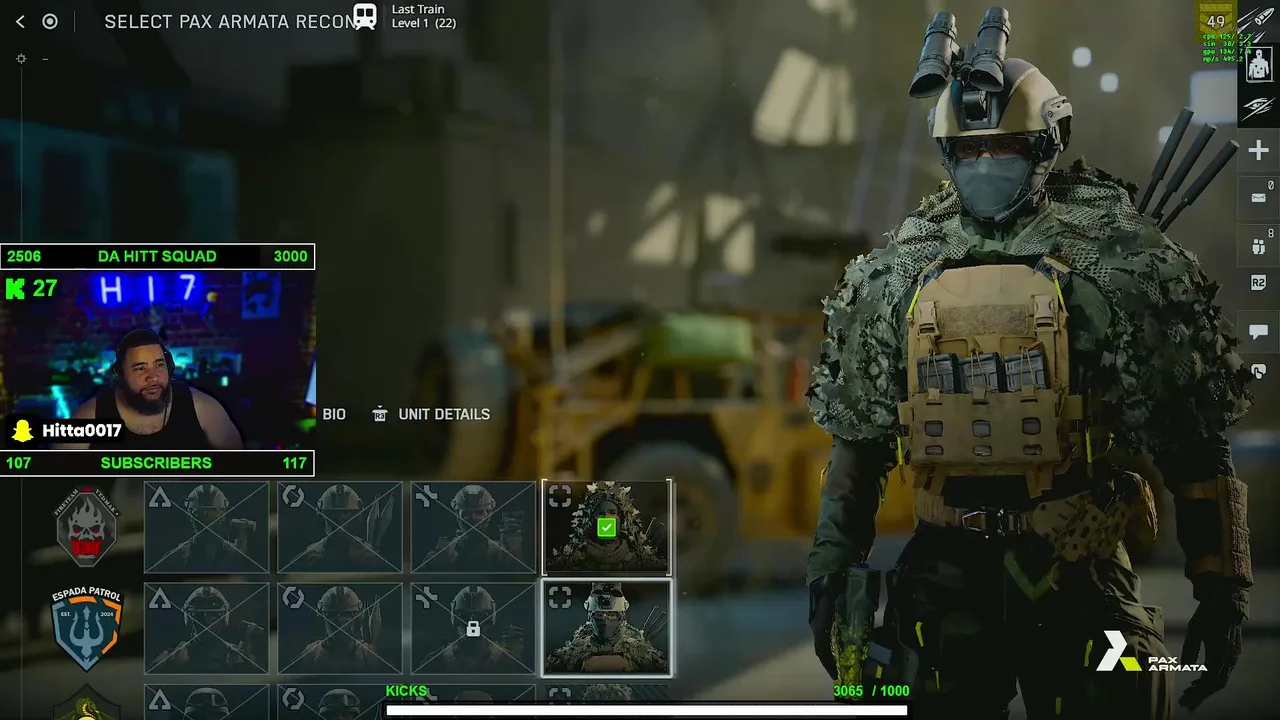This screenshot has height=720, width=1280.
Task: Open the UNIT DETAILS tab
Action: [444, 414]
